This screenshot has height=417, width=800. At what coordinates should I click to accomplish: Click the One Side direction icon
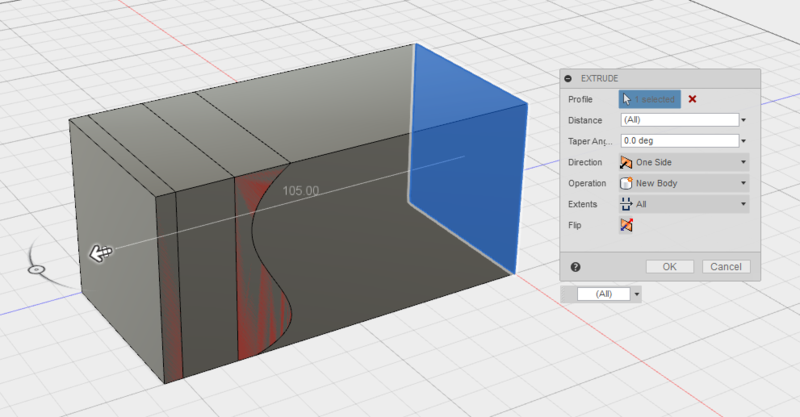[626, 162]
